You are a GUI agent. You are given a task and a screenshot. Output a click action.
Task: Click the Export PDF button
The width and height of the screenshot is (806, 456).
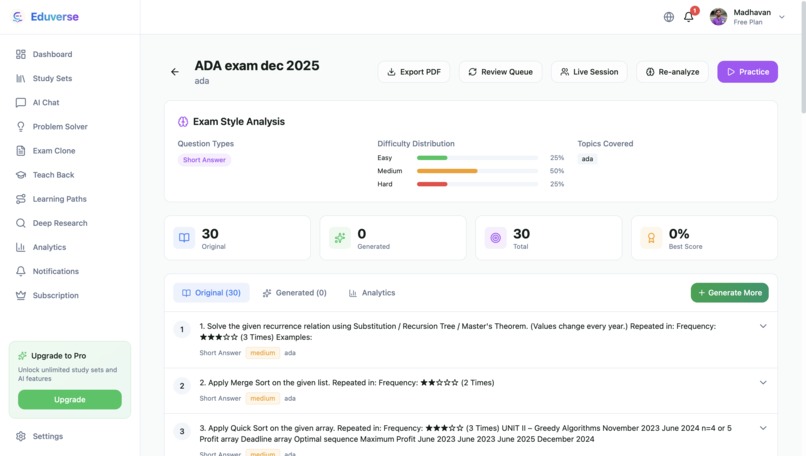414,72
